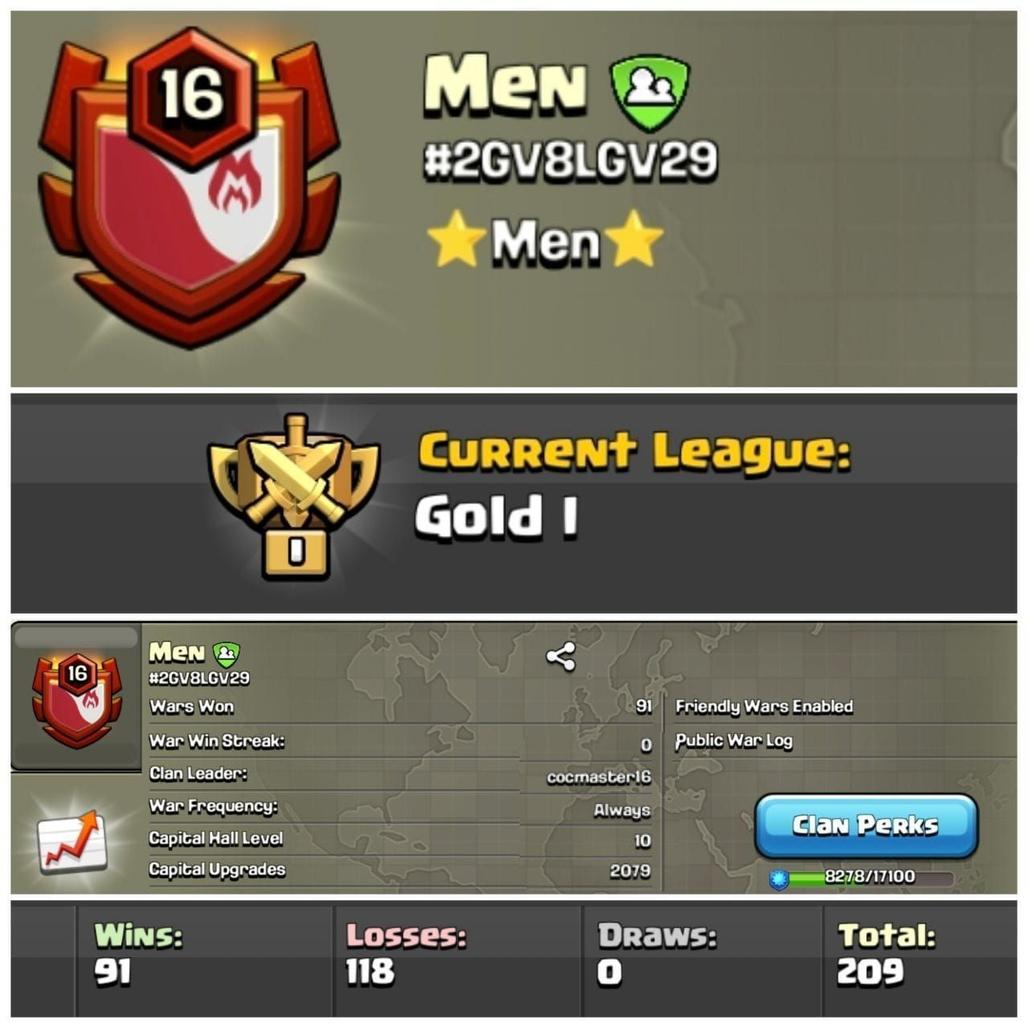Click the Gold I league trophy icon

pyautogui.click(x=294, y=496)
